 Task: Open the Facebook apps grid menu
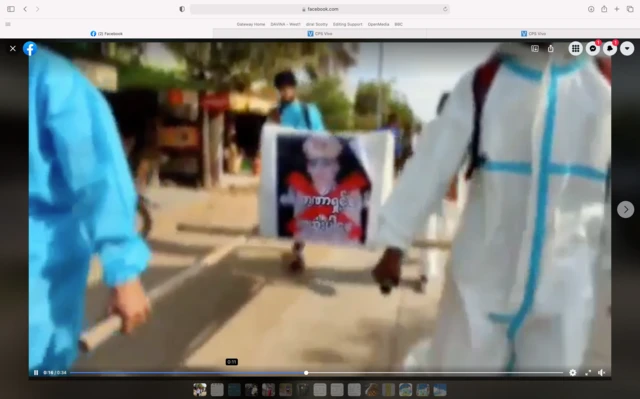(x=575, y=49)
